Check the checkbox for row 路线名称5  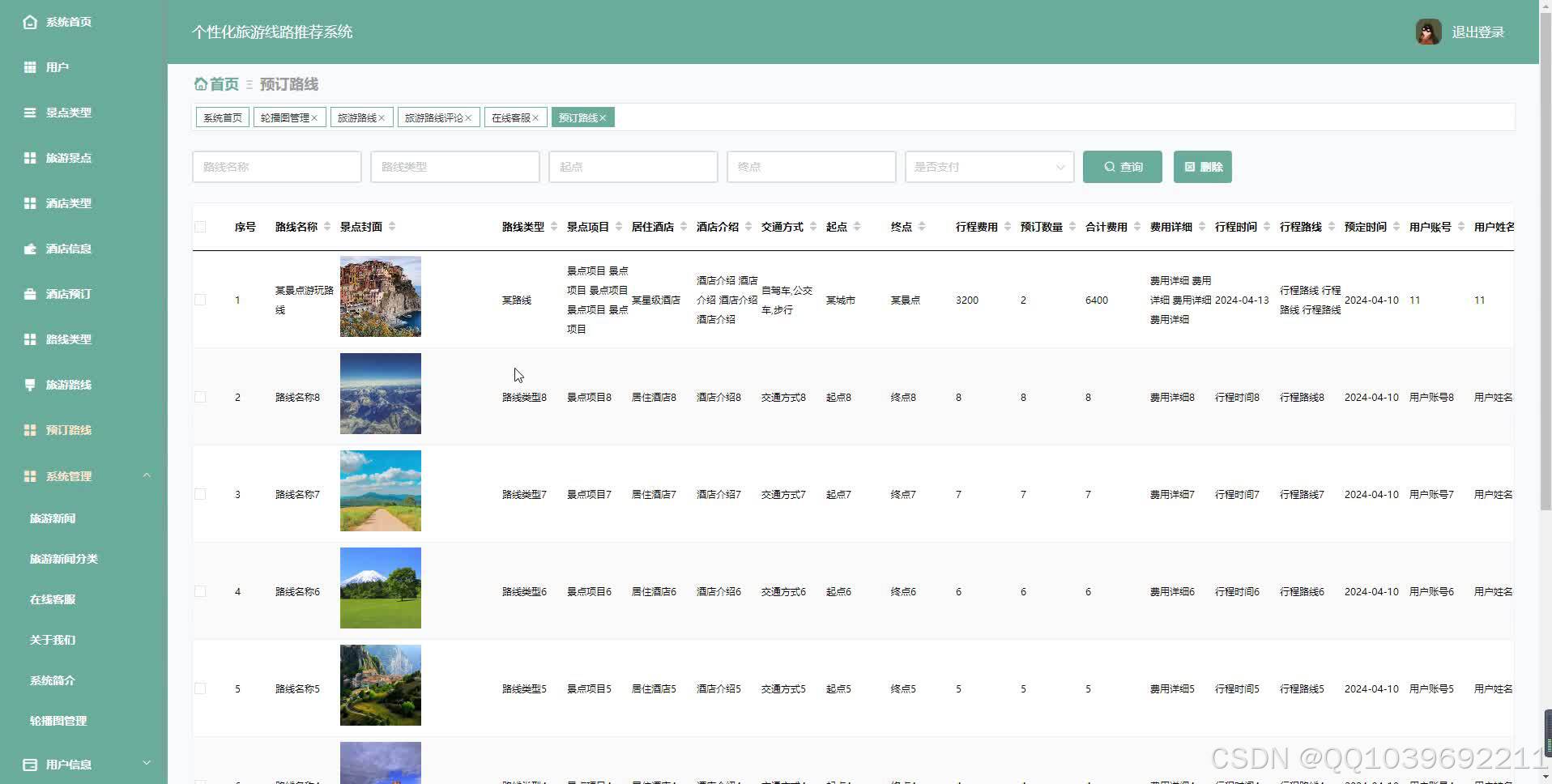coord(200,688)
